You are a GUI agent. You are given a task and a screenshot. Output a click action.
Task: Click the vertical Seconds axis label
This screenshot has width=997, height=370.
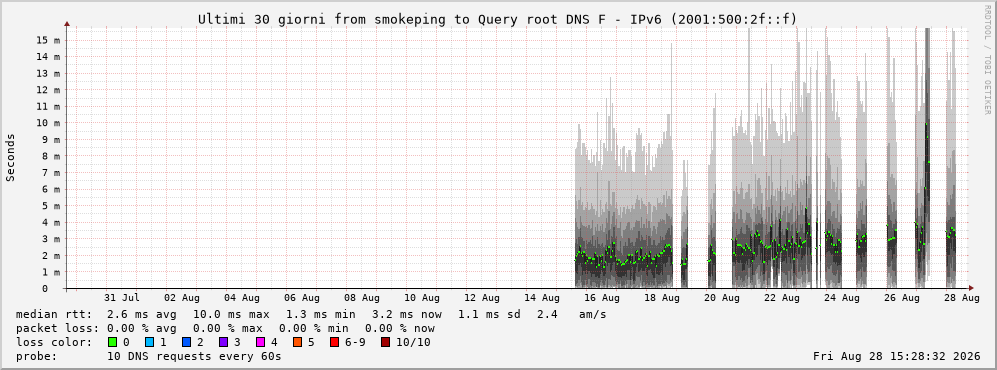[11, 157]
